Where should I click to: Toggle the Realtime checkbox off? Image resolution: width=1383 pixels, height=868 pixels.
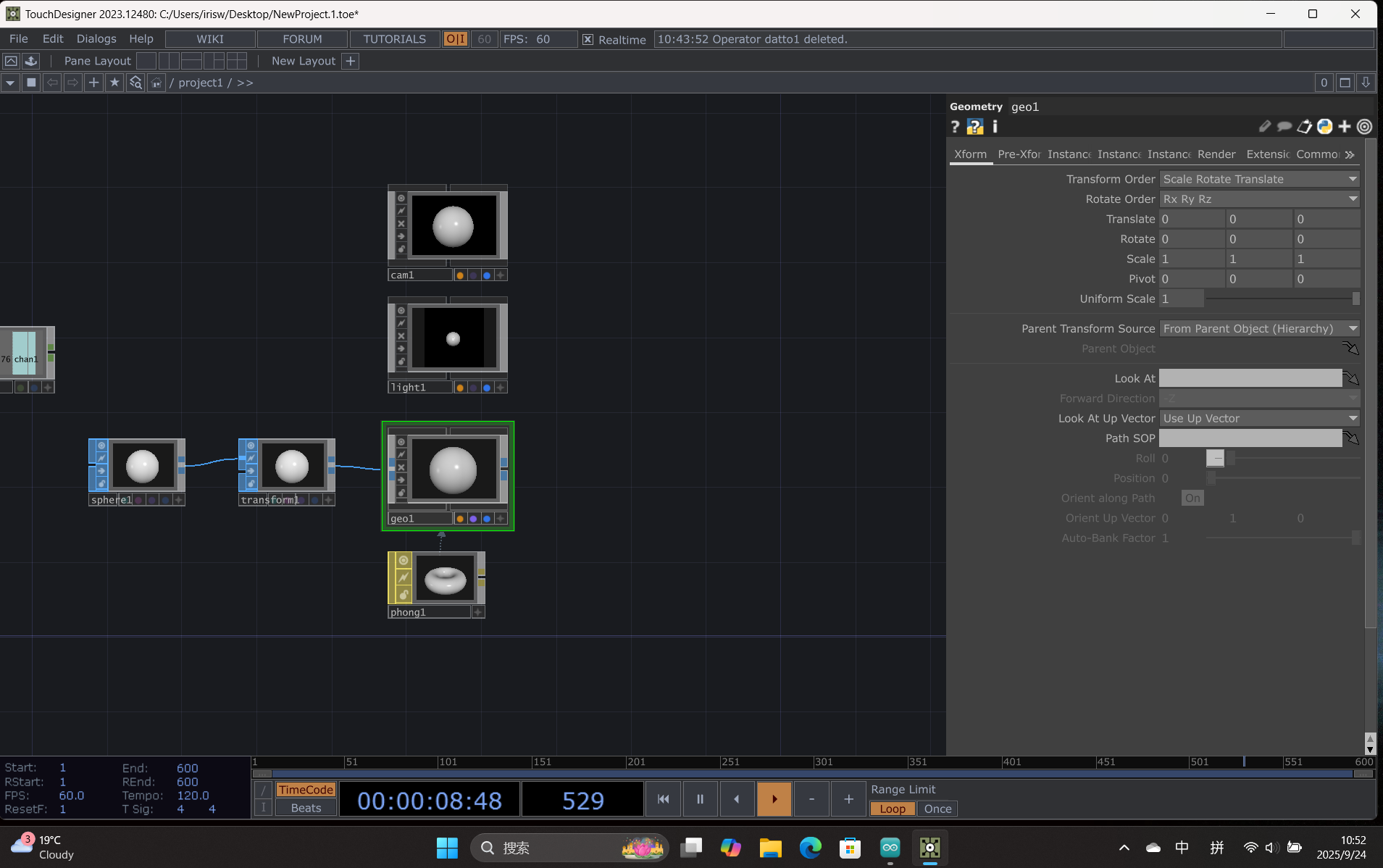click(589, 39)
